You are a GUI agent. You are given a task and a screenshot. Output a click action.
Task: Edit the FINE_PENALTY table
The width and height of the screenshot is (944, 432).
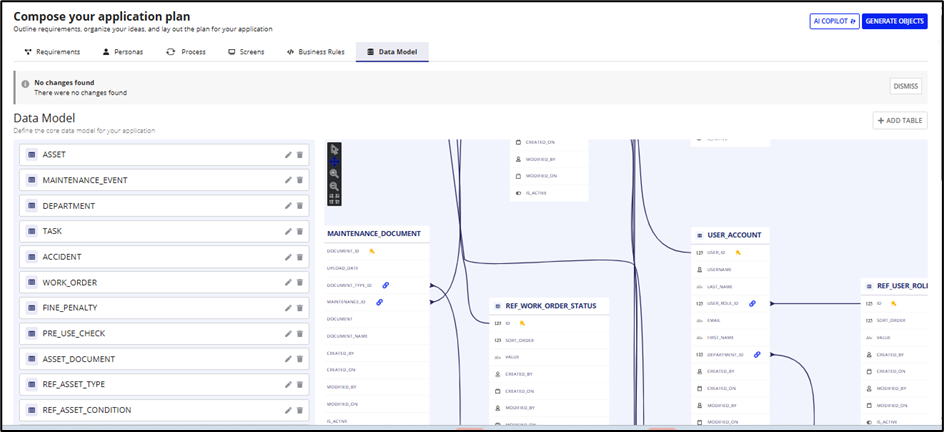pos(288,307)
